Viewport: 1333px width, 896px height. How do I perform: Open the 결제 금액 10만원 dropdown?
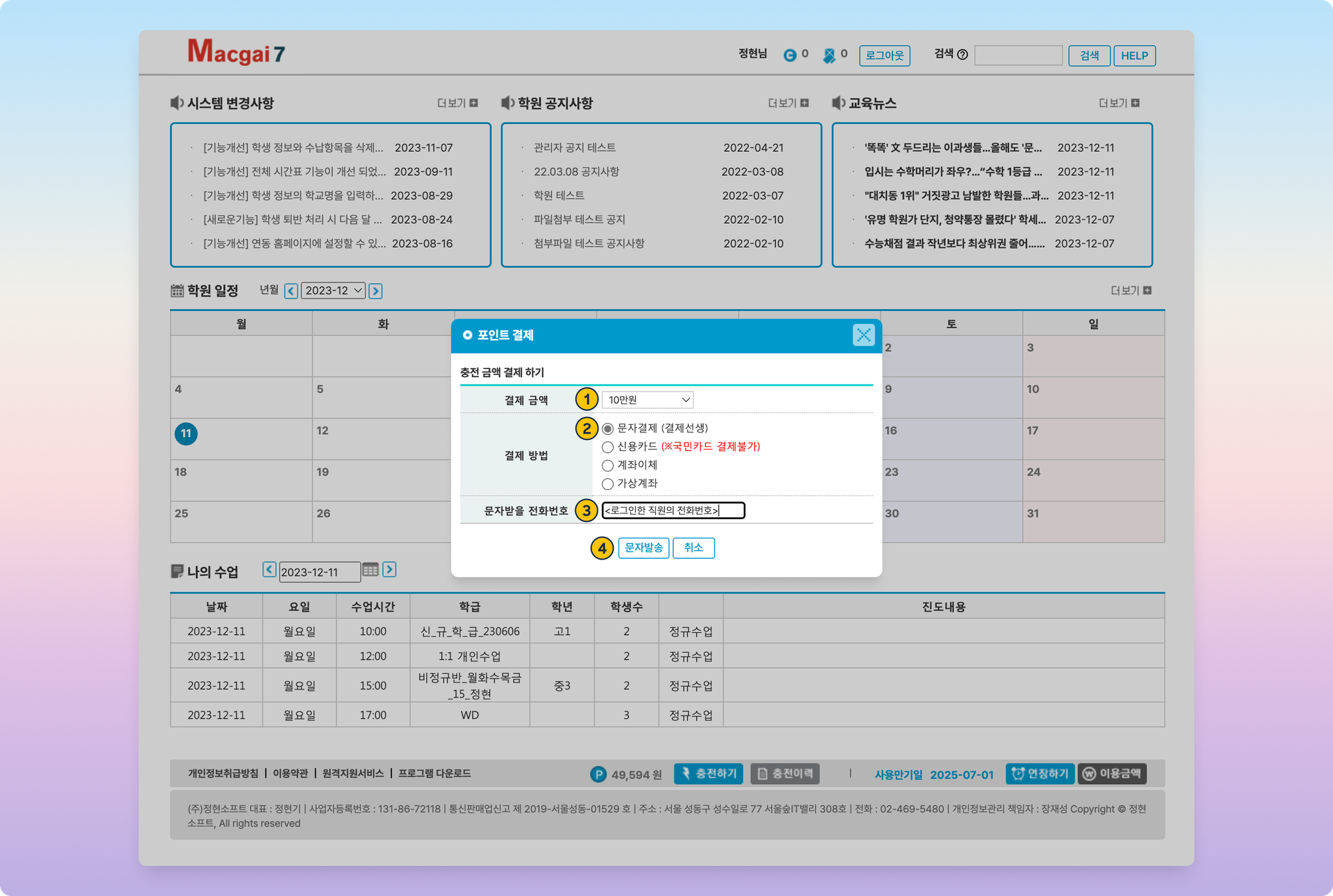647,400
